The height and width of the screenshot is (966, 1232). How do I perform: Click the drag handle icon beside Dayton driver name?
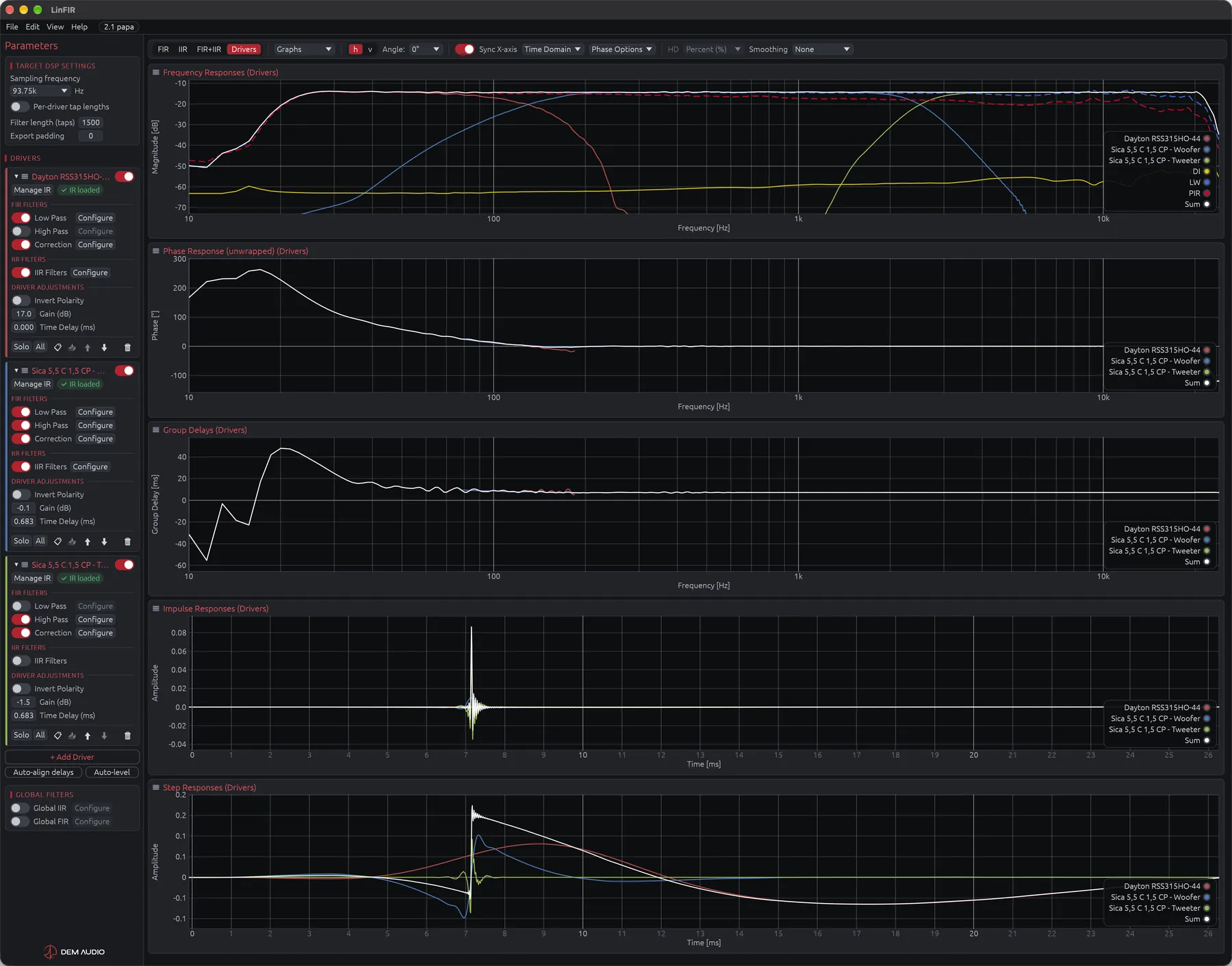coord(25,177)
